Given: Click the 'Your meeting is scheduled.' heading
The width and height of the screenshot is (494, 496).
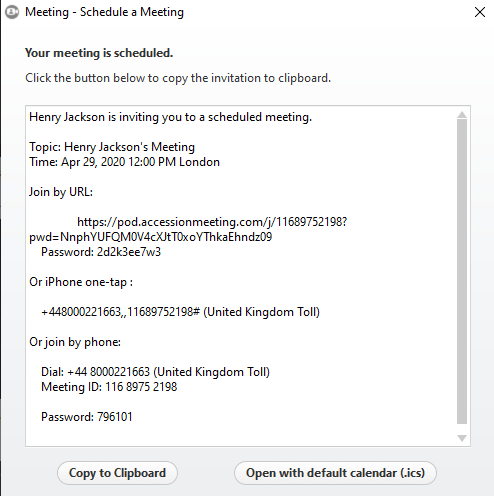Looking at the screenshot, I should (99, 53).
